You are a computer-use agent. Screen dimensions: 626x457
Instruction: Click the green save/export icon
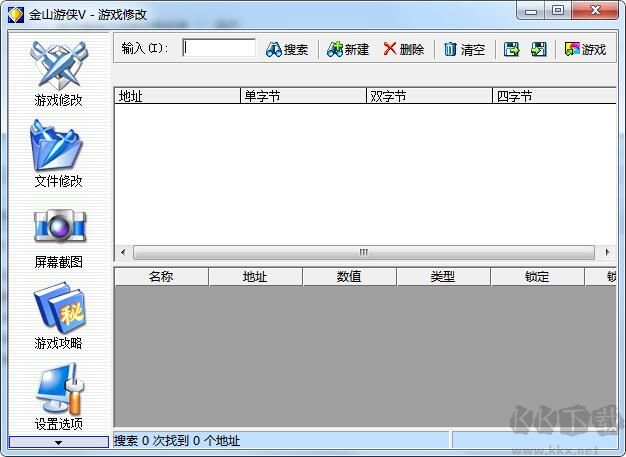point(511,49)
